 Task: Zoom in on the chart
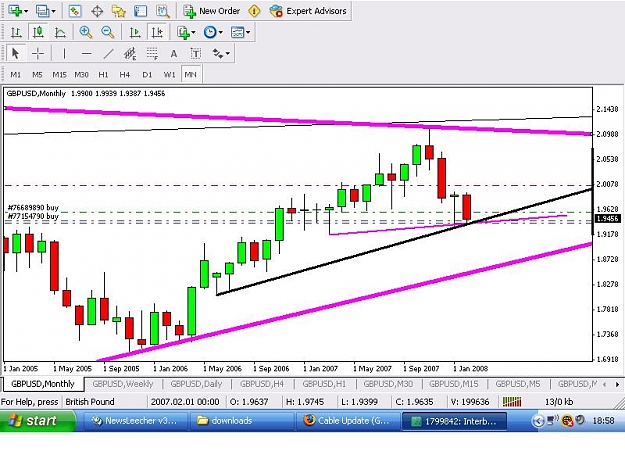[x=86, y=32]
